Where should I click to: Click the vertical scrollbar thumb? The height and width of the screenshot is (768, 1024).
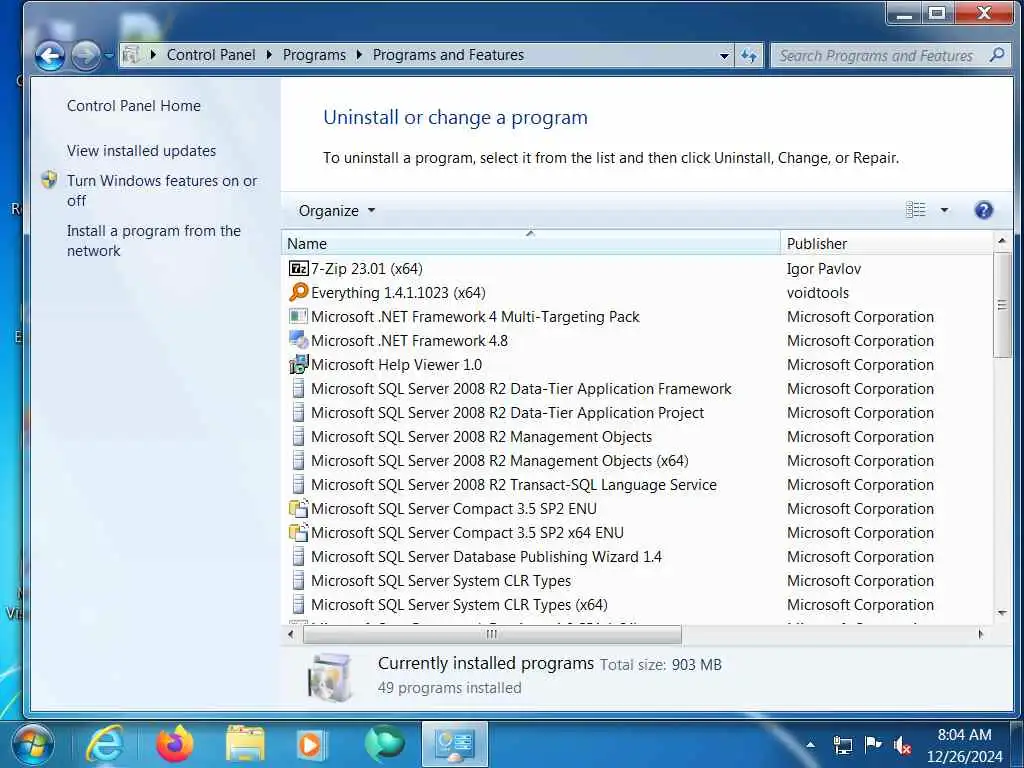pos(1002,305)
